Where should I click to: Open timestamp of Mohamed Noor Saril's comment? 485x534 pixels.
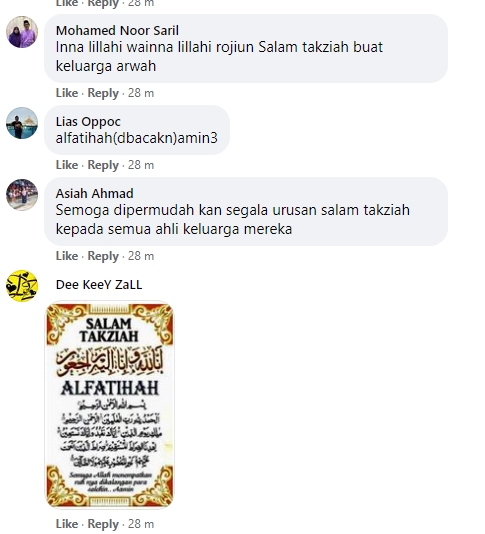coord(141,93)
